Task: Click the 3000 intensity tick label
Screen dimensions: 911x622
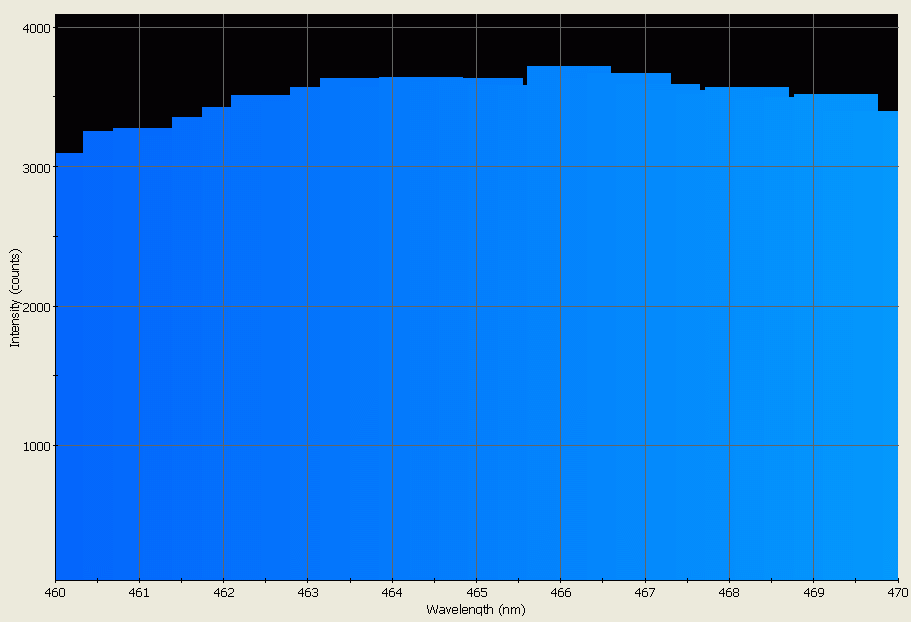Action: 36,168
